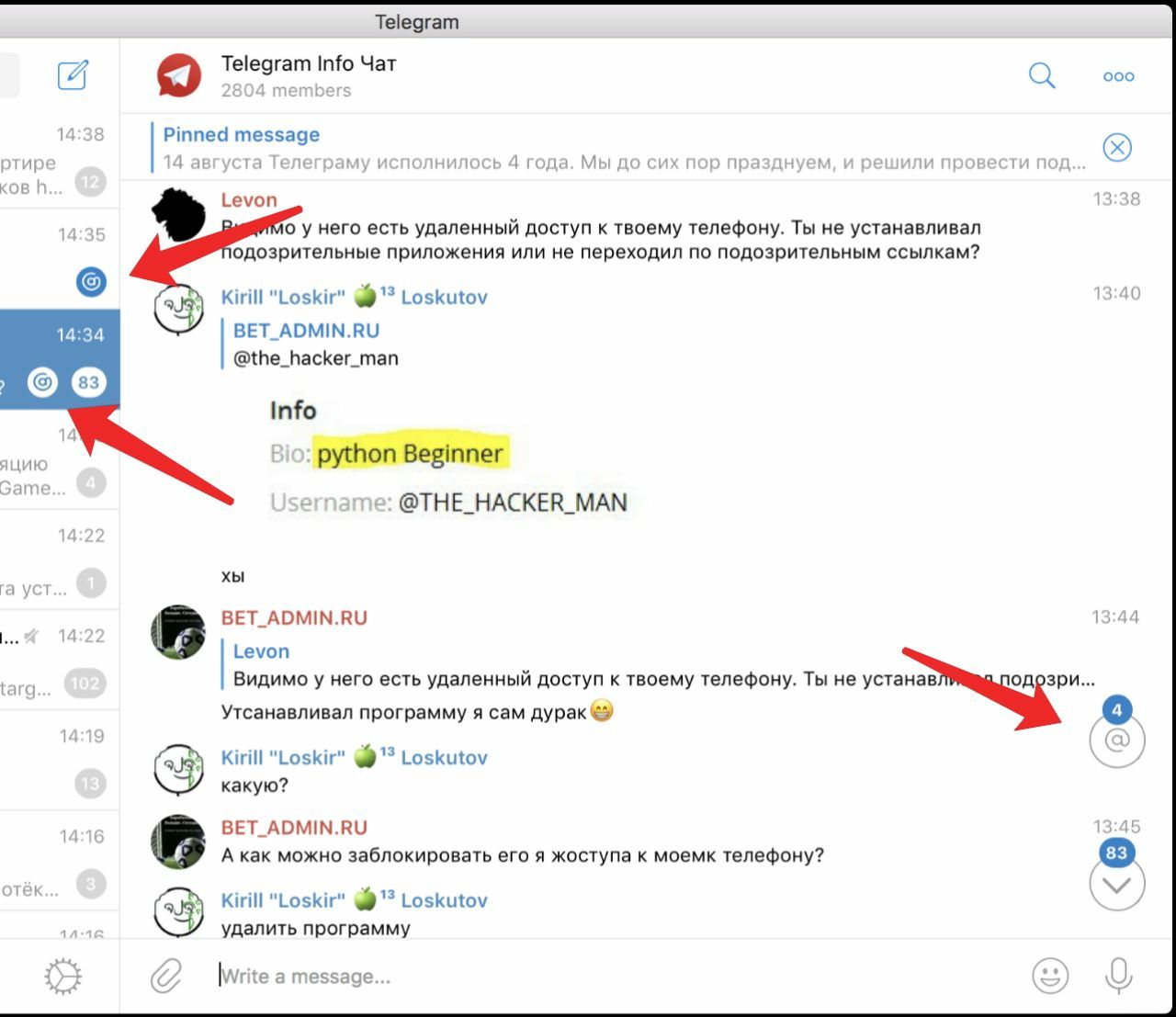Open sidebar chat ending 'Game...' with 4 unread
This screenshot has height=1017, width=1176.
pos(60,460)
